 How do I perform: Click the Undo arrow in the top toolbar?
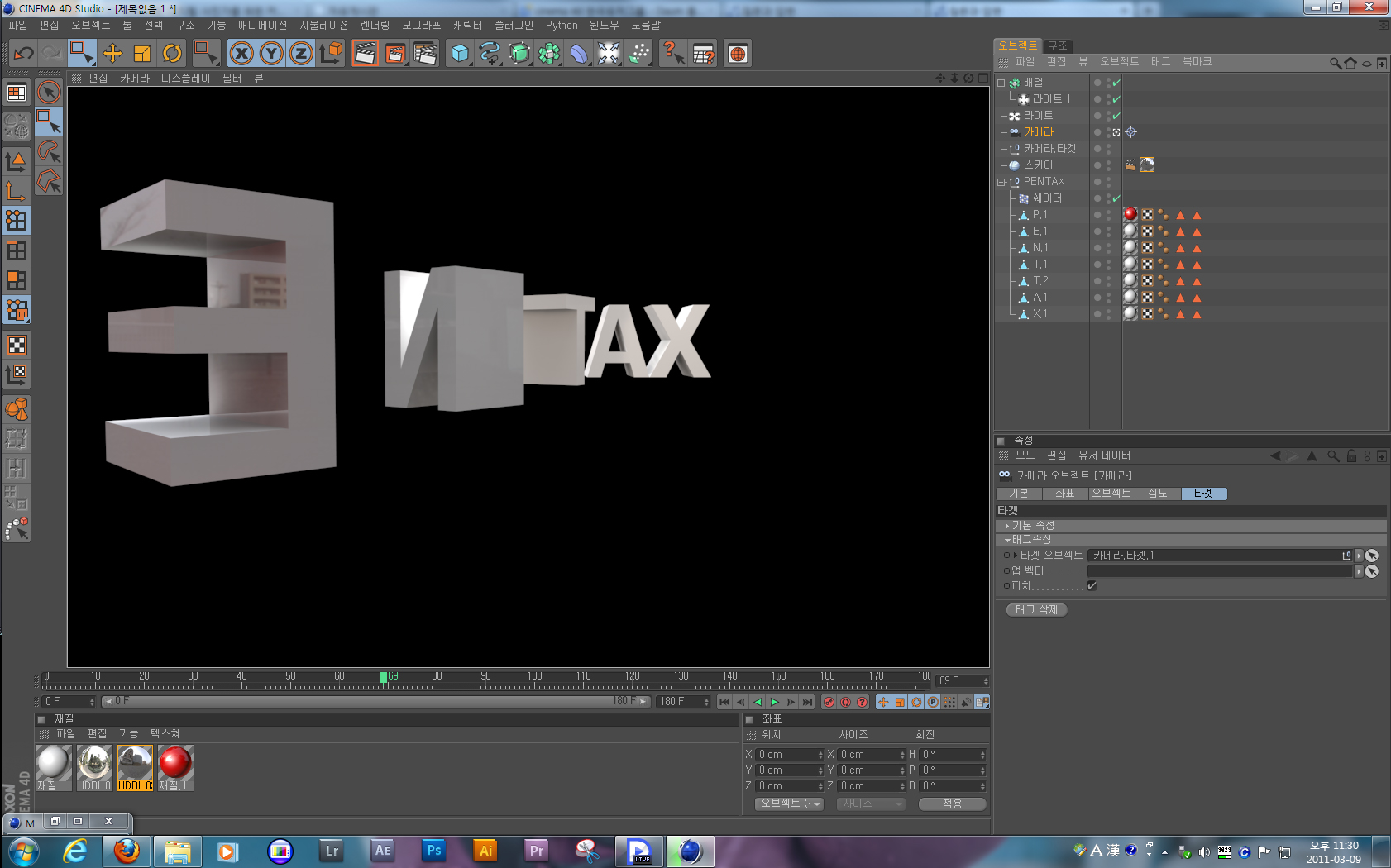tap(23, 54)
